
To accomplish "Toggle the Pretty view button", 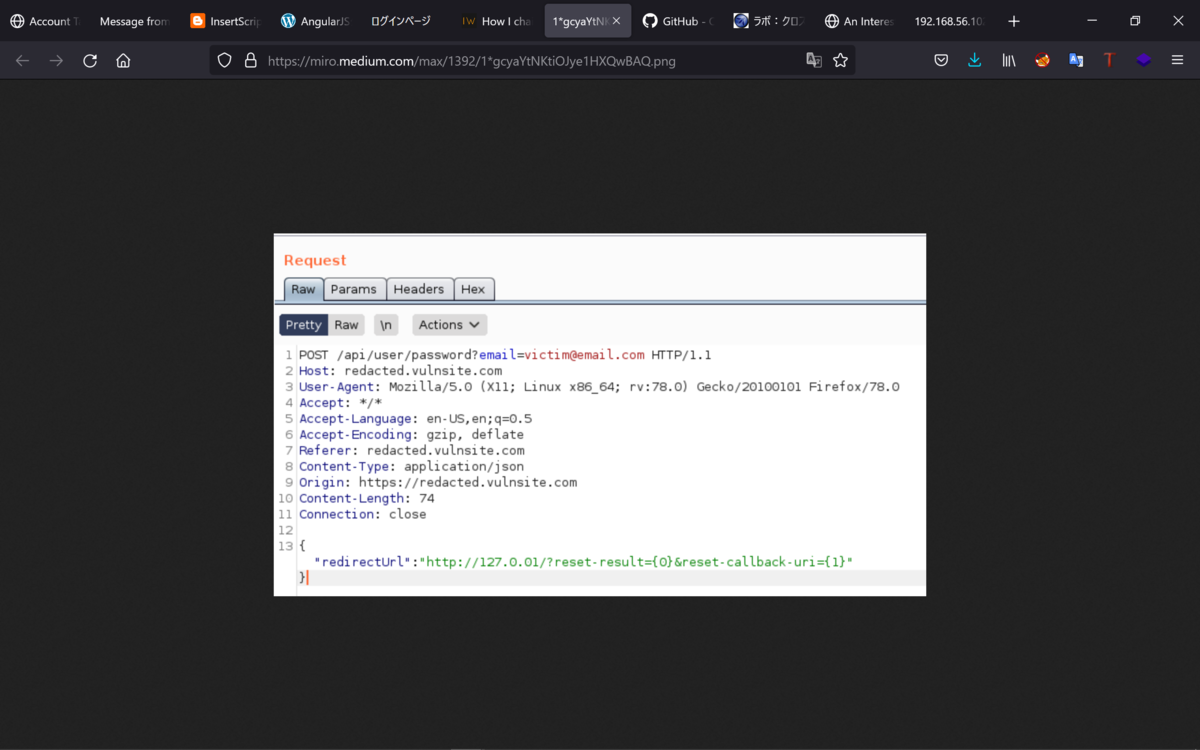I will coord(303,325).
